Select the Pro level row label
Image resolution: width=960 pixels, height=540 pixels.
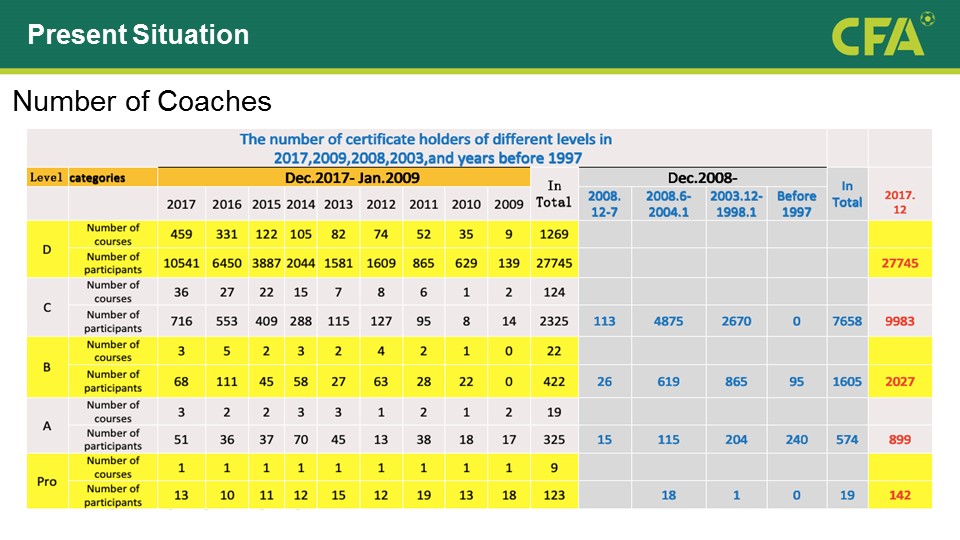pos(47,481)
